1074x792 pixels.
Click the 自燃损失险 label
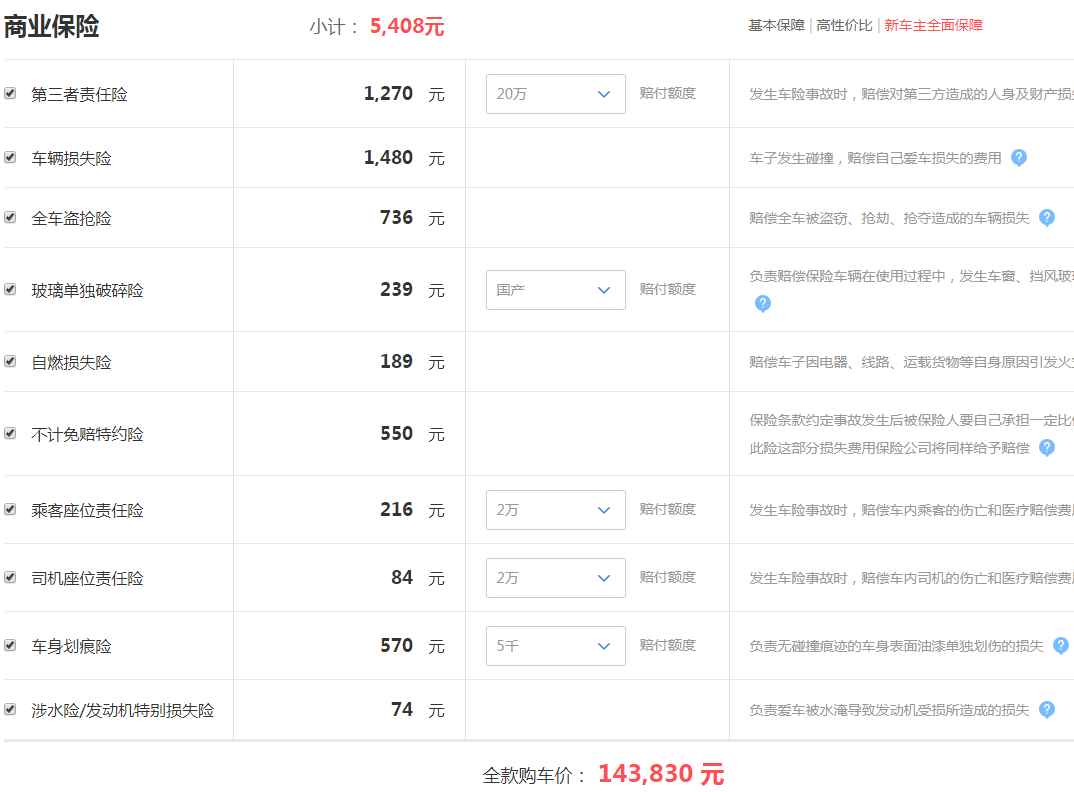click(x=71, y=362)
